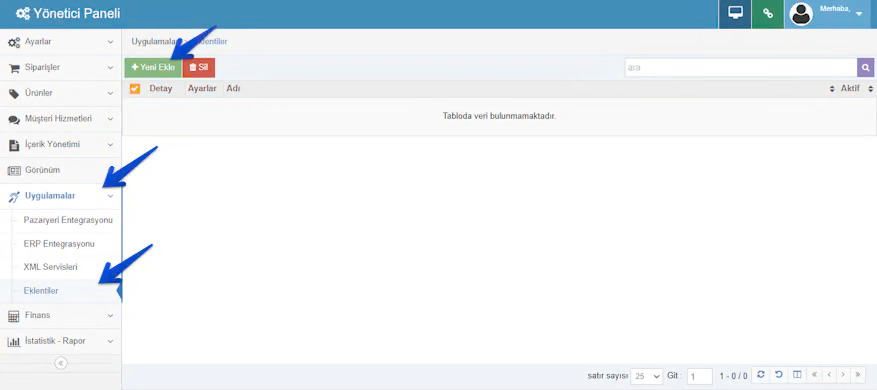Open the ERP Entegrasyonu submenu item
Screen dimensions: 877x390
pyautogui.click(x=59, y=244)
